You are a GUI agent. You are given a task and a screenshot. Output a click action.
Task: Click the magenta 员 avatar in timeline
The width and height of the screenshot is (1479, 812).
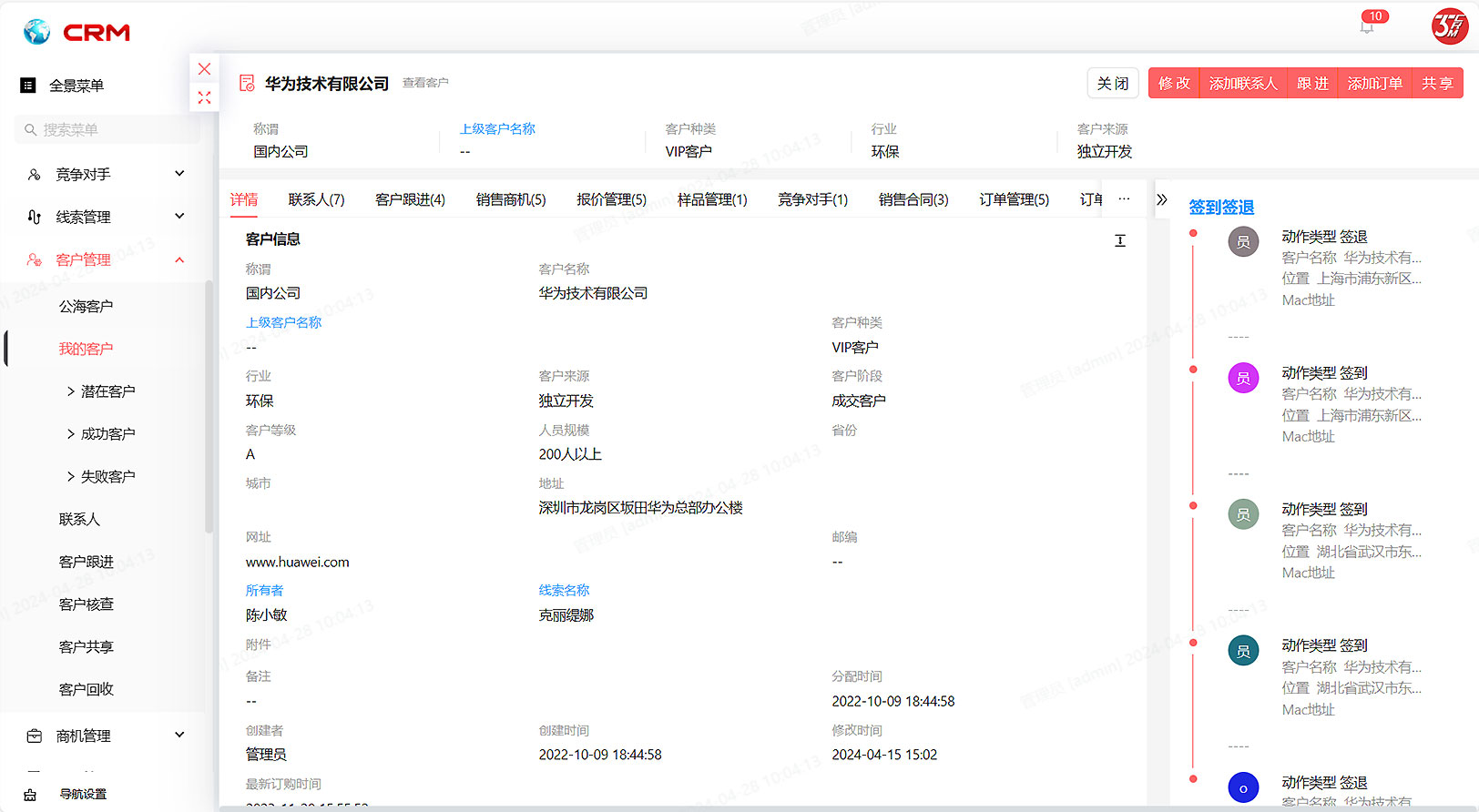tap(1243, 378)
